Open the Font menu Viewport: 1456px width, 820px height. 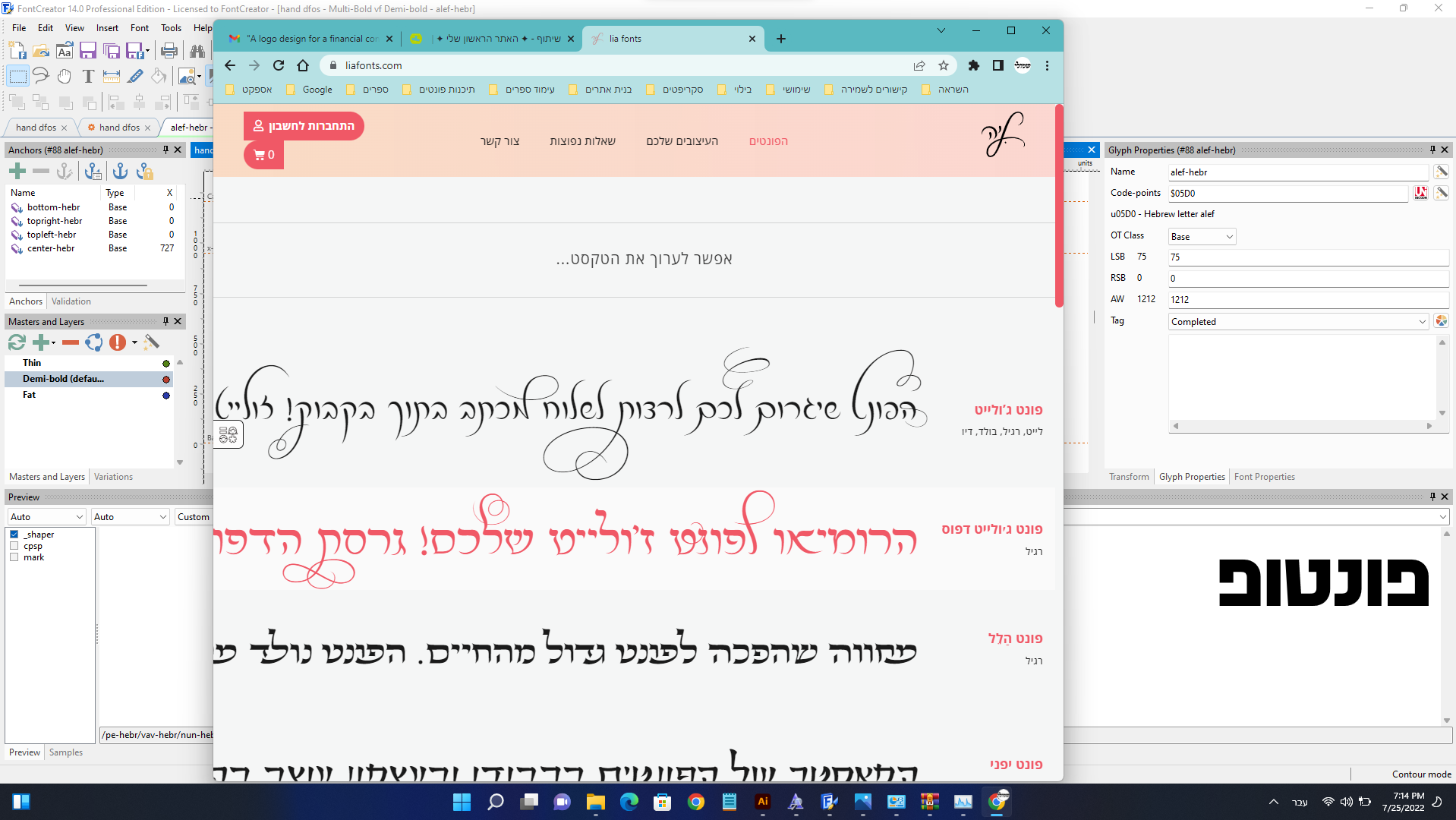[x=140, y=28]
